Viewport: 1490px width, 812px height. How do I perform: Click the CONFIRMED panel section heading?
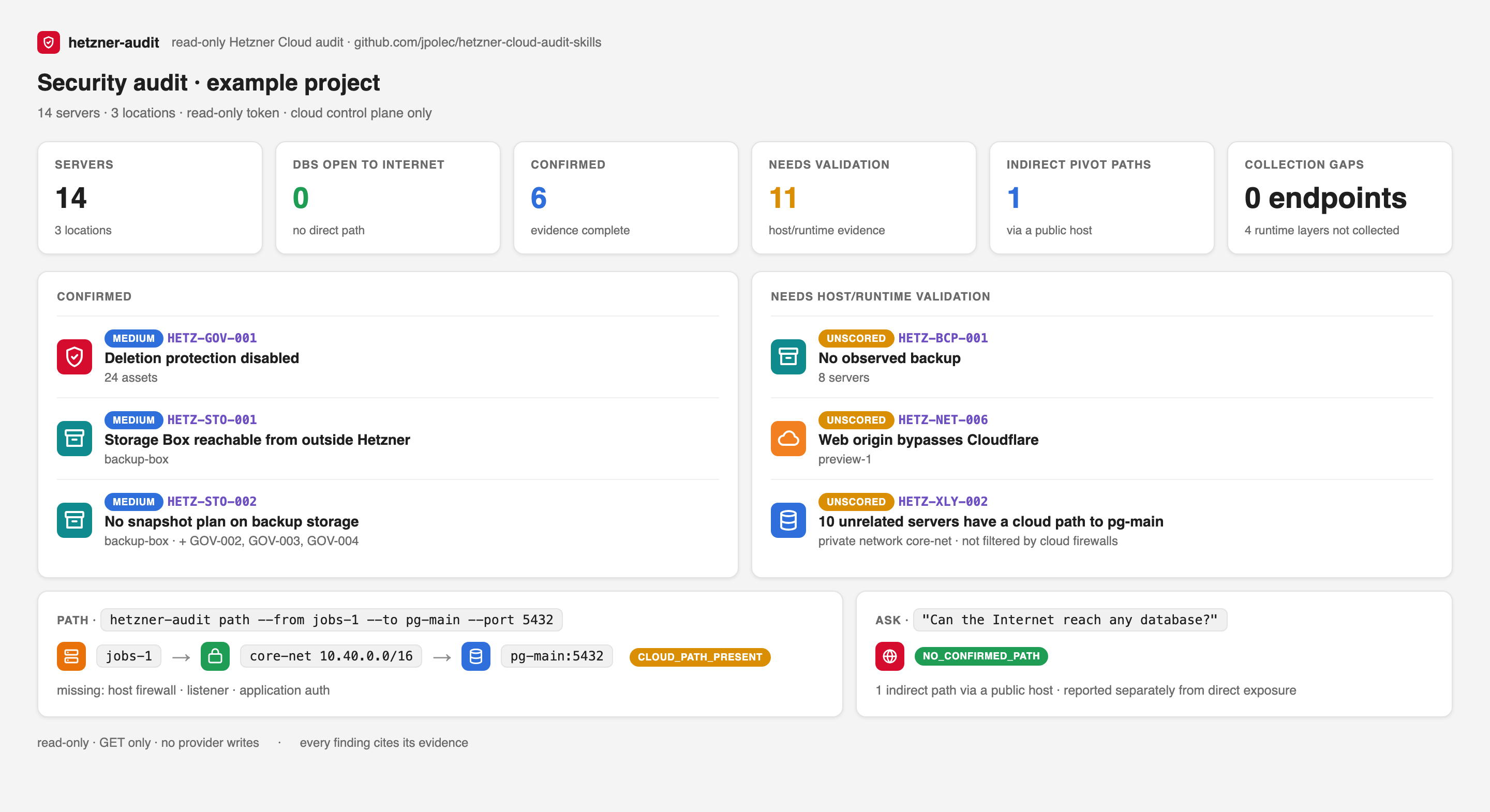pyautogui.click(x=94, y=296)
